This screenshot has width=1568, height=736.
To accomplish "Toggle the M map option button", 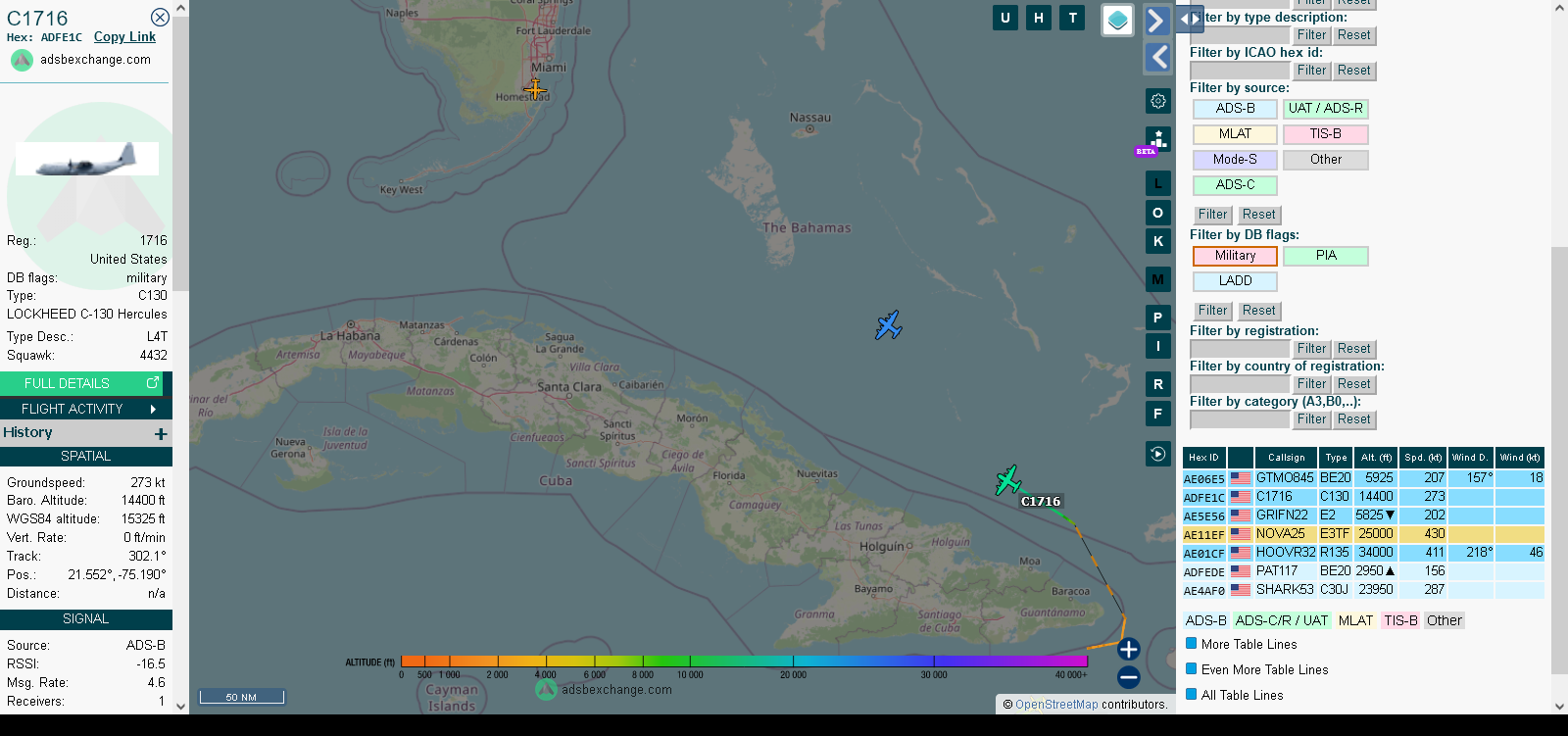I will point(1158,279).
